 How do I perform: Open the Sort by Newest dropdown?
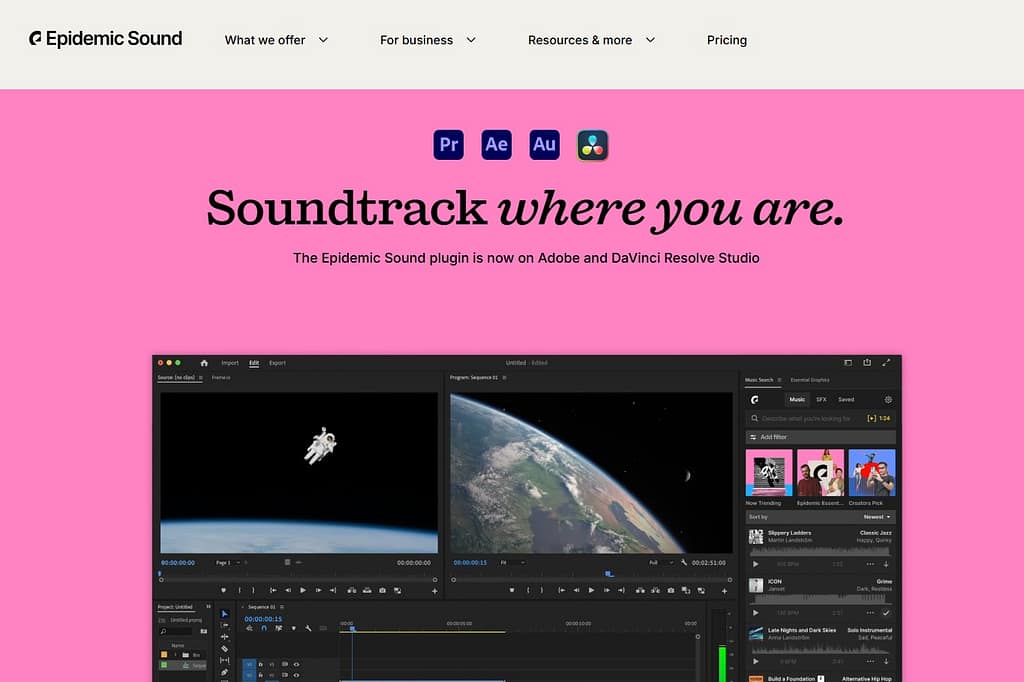click(878, 517)
